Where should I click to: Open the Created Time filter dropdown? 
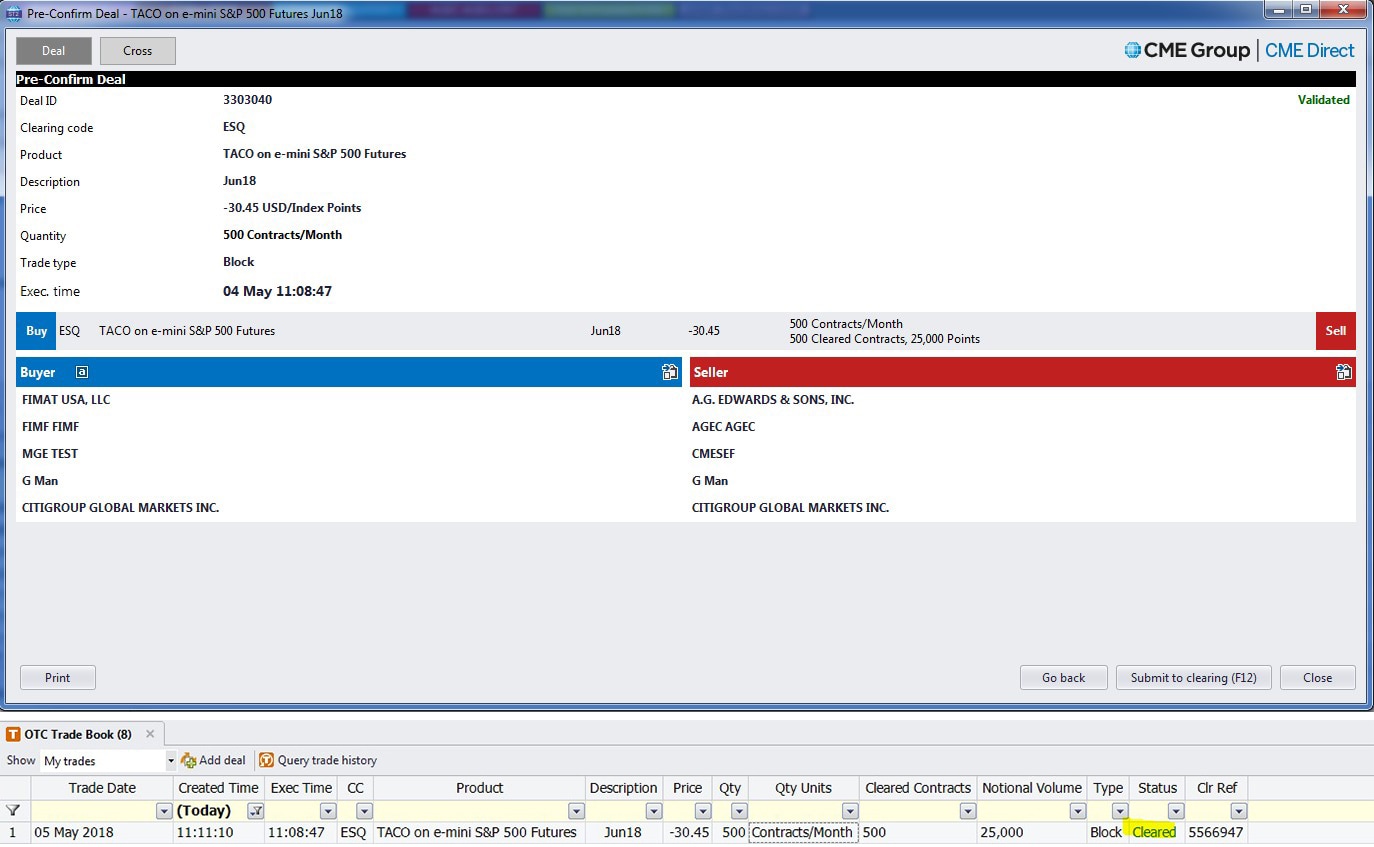(x=256, y=811)
